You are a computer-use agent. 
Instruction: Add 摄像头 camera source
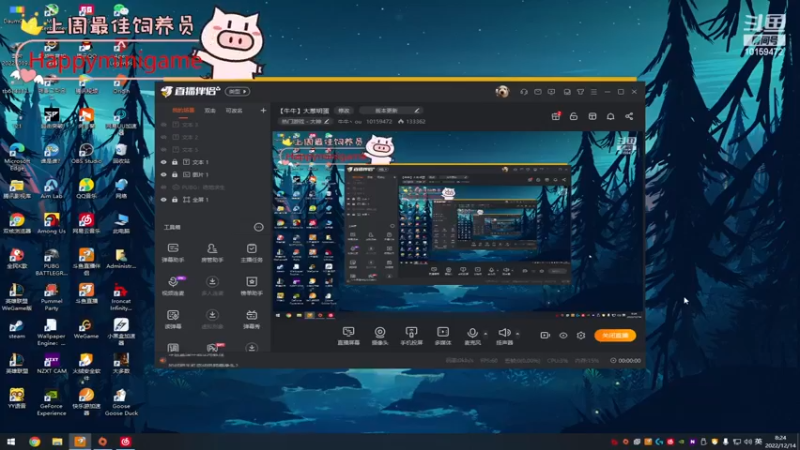click(x=380, y=336)
